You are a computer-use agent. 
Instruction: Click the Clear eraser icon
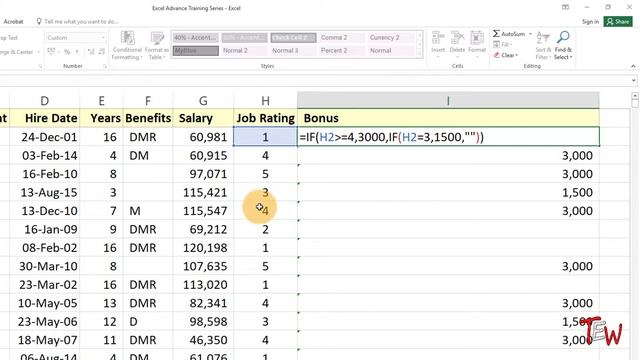click(496, 55)
